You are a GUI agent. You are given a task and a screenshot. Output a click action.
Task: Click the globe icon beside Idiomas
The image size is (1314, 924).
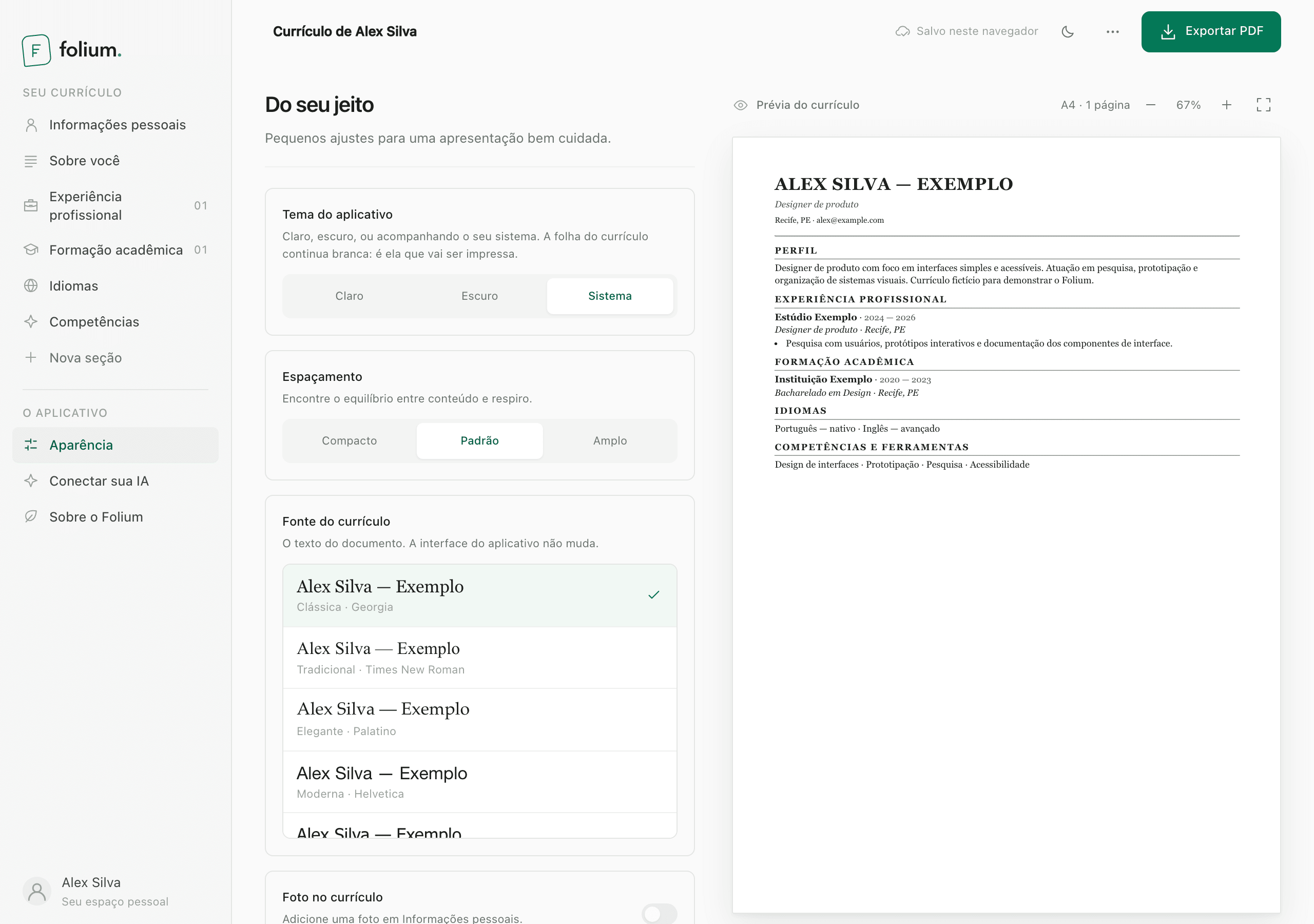(x=31, y=286)
